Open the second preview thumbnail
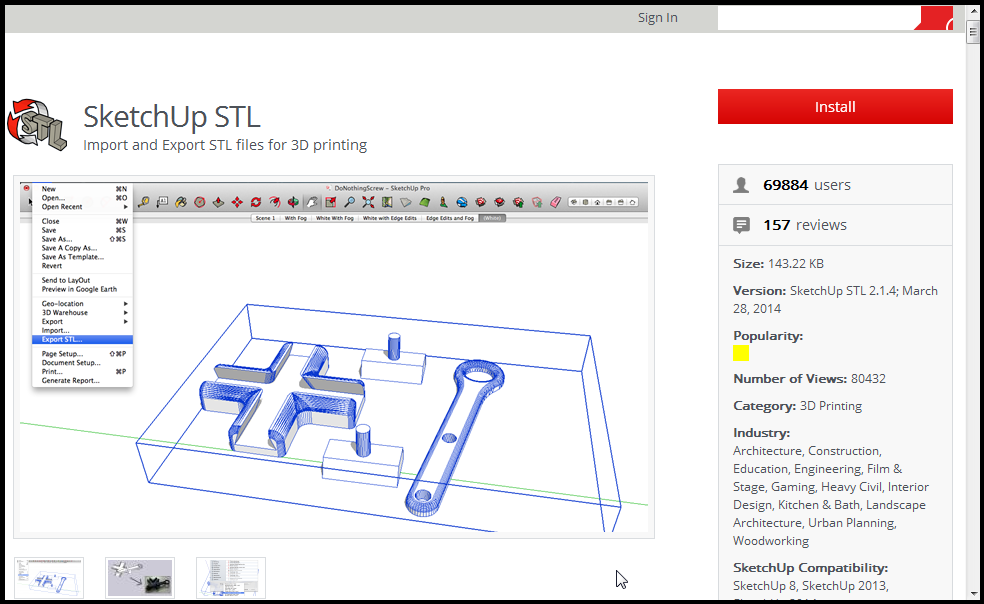Image resolution: width=984 pixels, height=604 pixels. pos(140,578)
